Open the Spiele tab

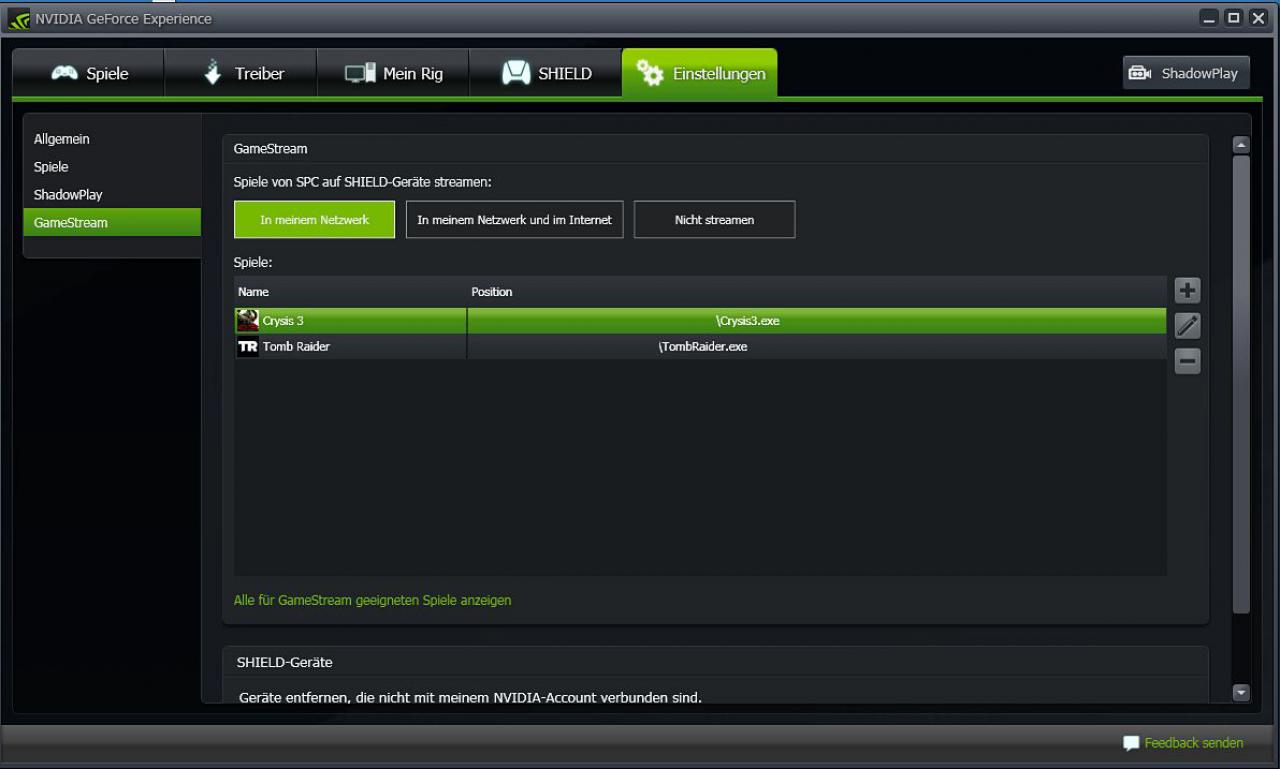pos(89,73)
